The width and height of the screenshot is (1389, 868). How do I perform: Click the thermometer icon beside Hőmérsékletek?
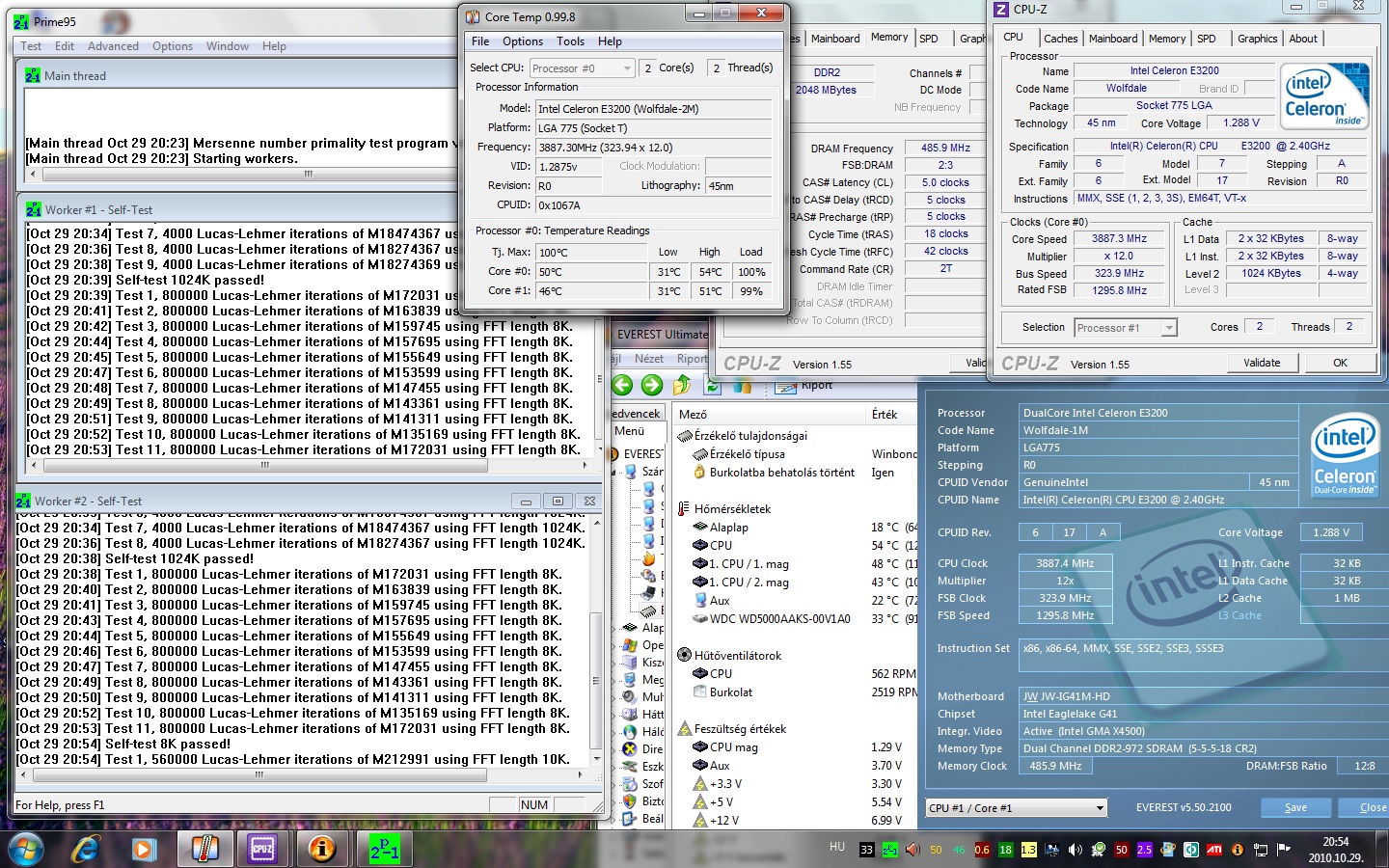pos(684,508)
